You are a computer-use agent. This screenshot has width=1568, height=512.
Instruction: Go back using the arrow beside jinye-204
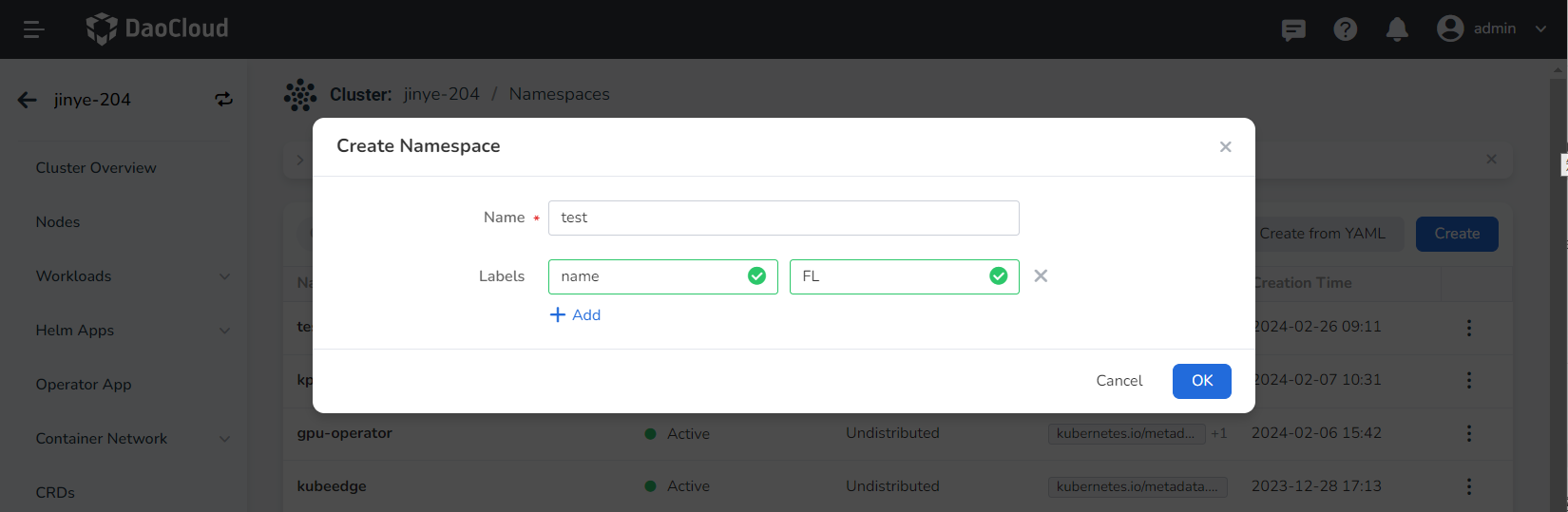28,100
